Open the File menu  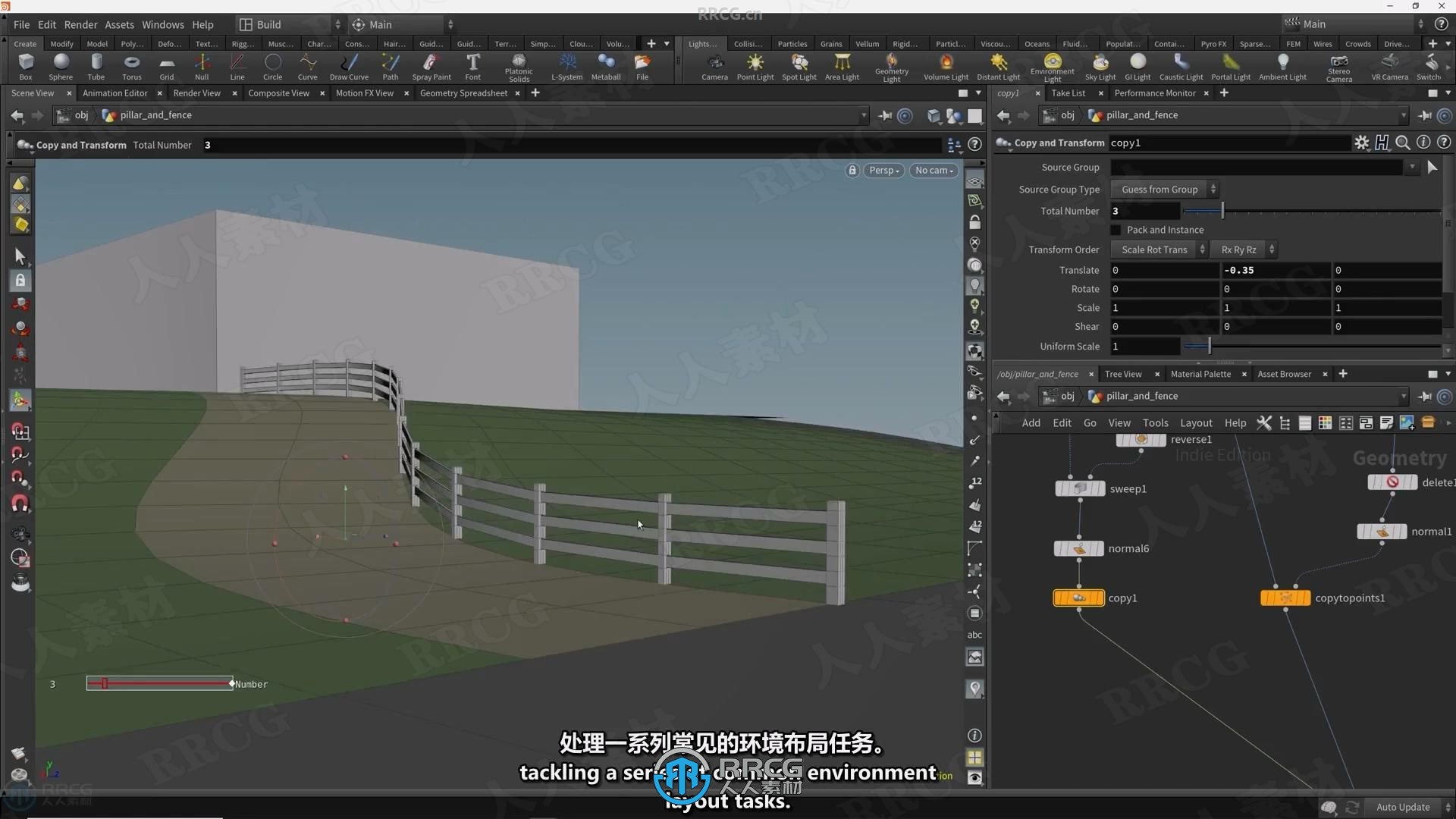[21, 24]
